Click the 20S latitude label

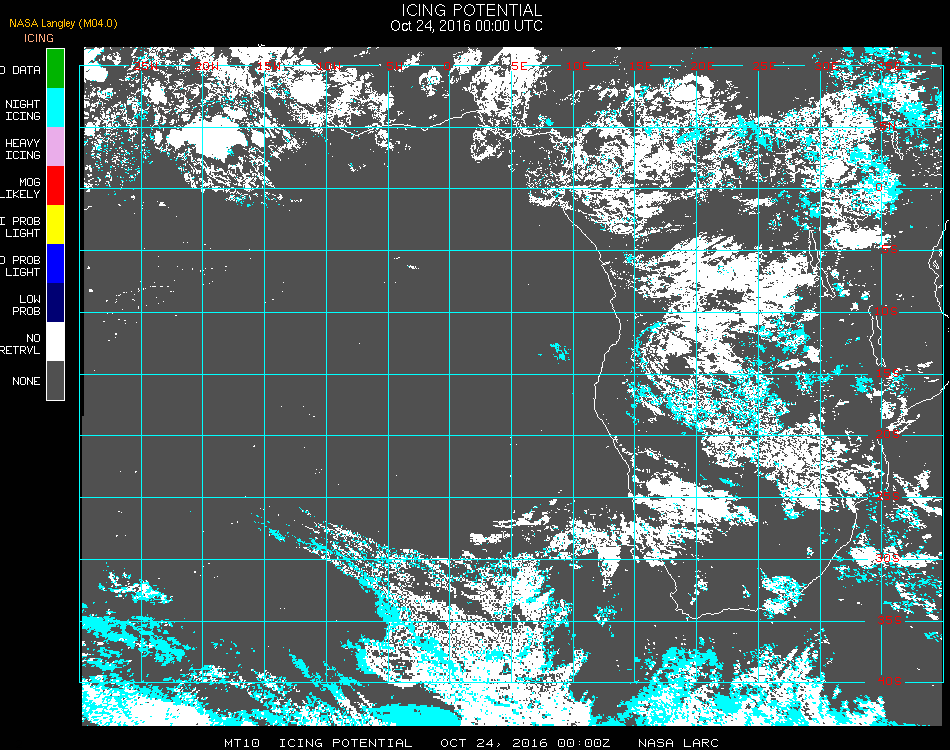(x=888, y=434)
